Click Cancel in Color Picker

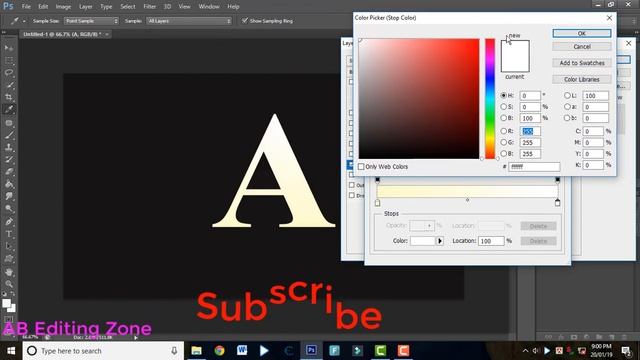click(x=582, y=47)
